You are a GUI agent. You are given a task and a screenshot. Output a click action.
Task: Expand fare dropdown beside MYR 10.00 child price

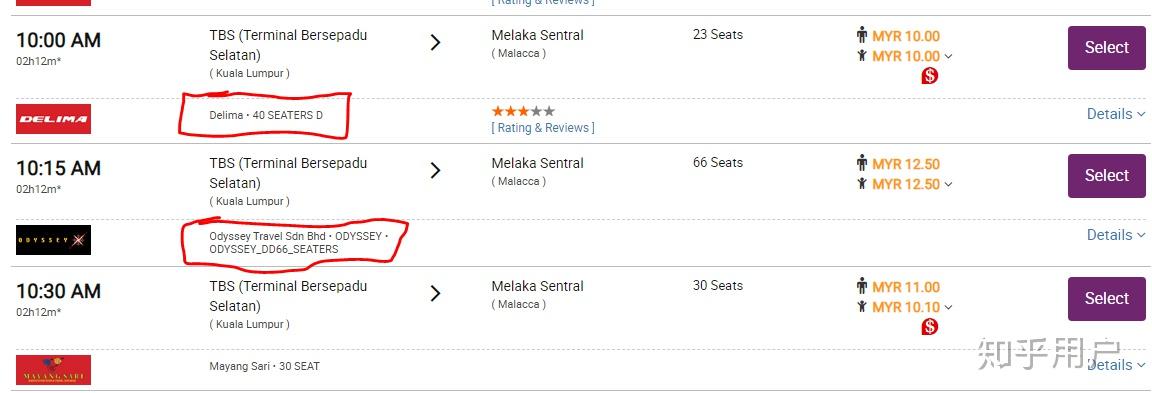click(948, 57)
